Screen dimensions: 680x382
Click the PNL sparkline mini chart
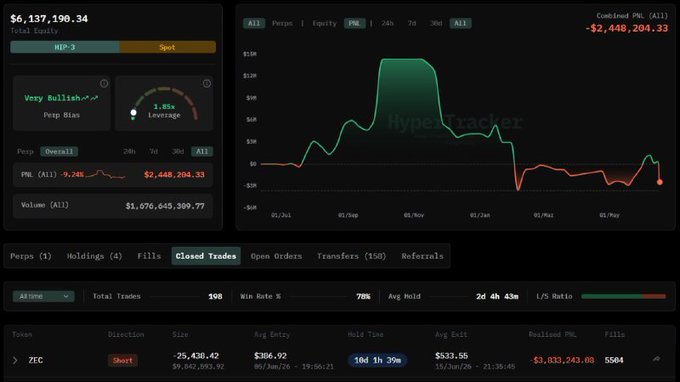click(106, 175)
